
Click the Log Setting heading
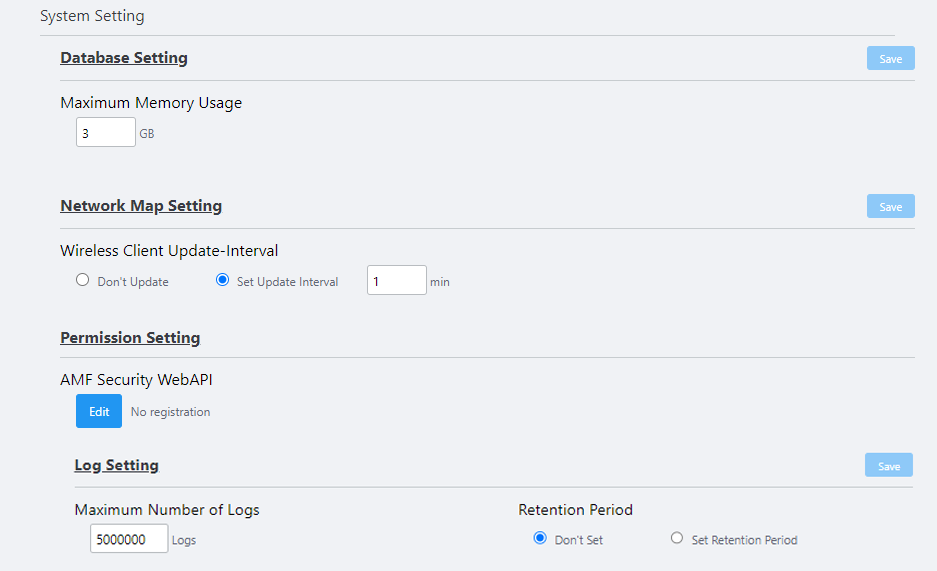(116, 465)
